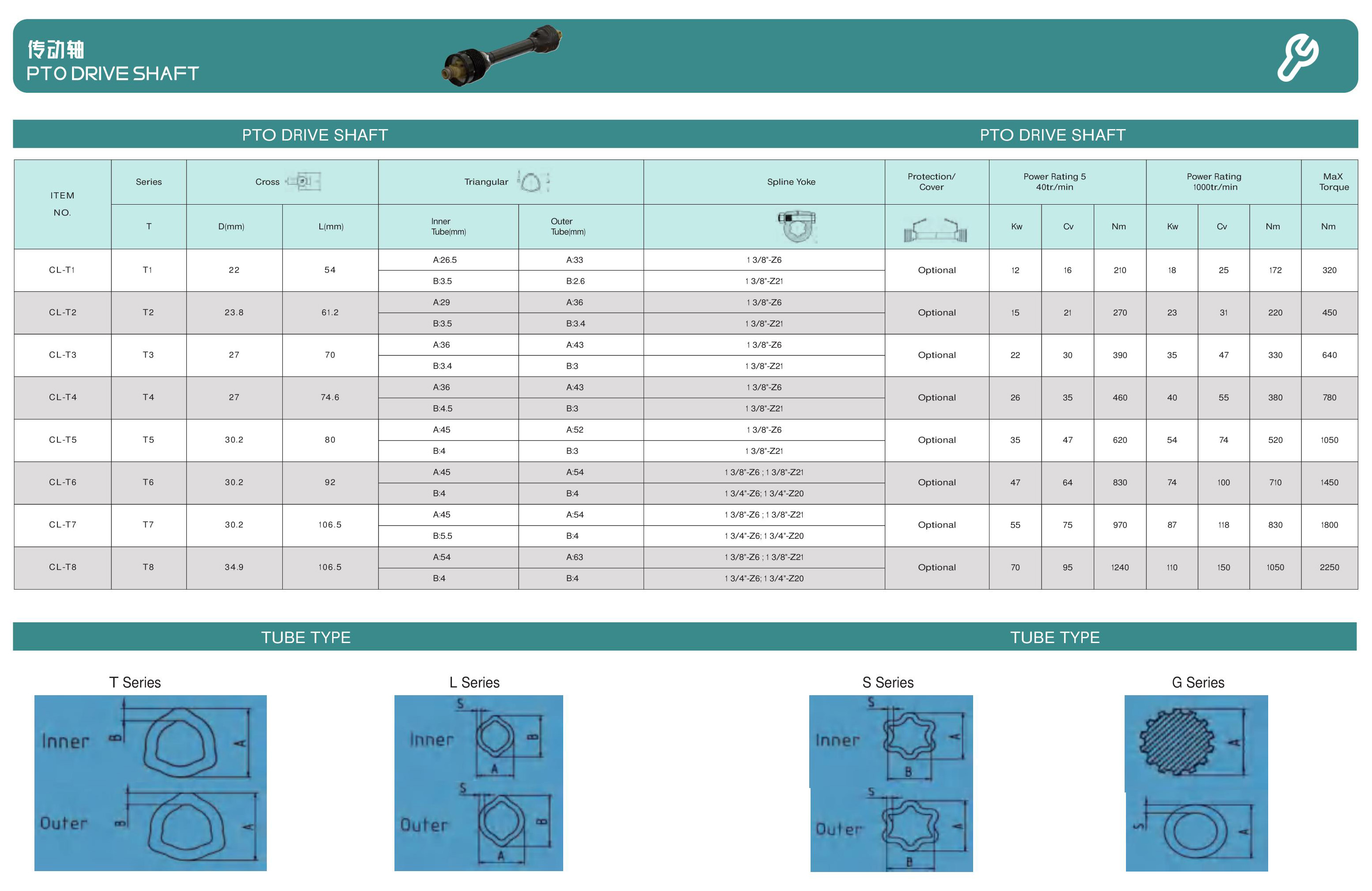Viewport: 1372px width, 891px height.
Task: Click the left TUBE TYPE section banner
Action: coord(306,637)
